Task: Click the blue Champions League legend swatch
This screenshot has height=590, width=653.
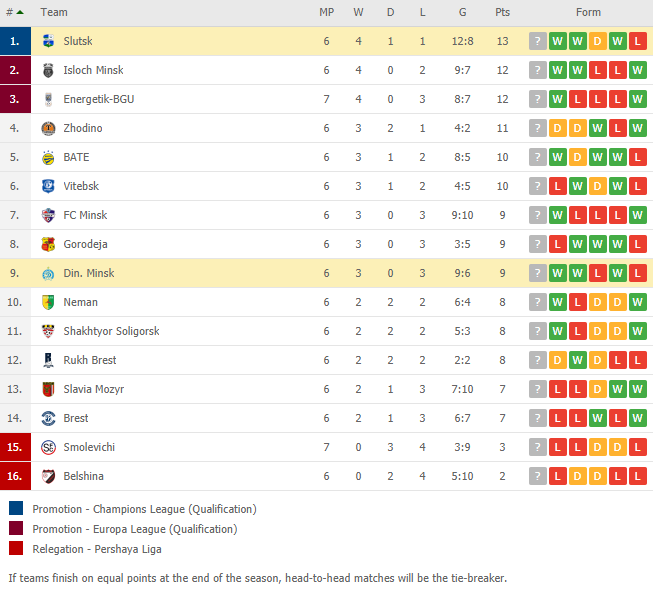Action: [x=16, y=508]
